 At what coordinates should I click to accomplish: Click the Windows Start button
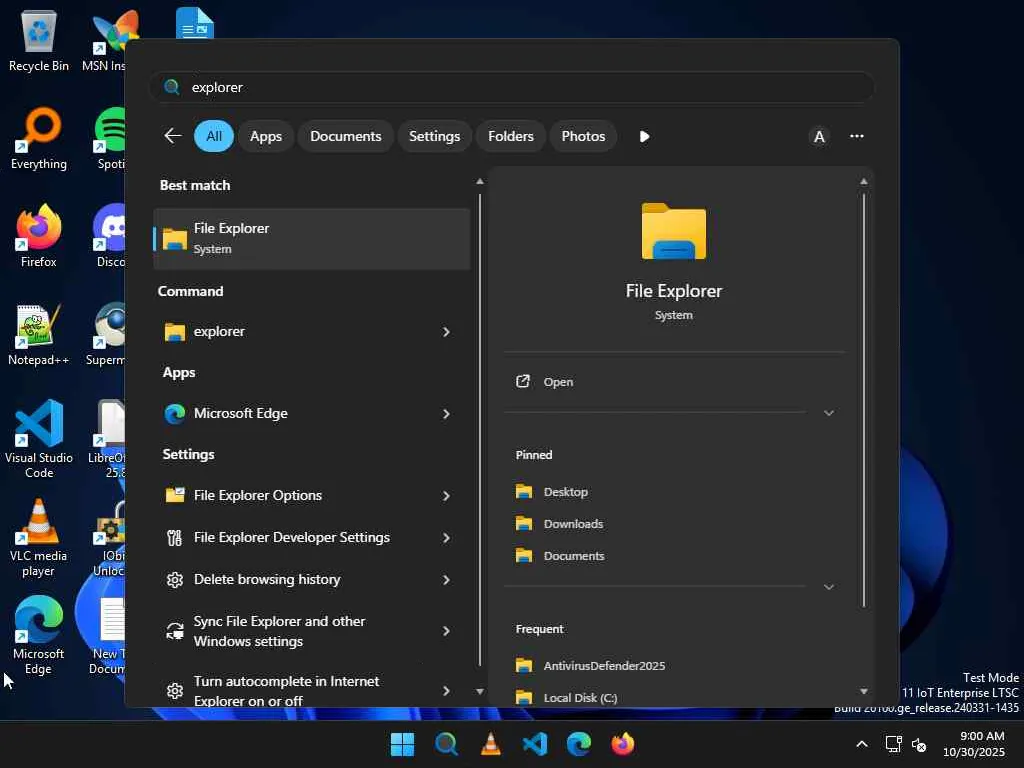[x=402, y=744]
